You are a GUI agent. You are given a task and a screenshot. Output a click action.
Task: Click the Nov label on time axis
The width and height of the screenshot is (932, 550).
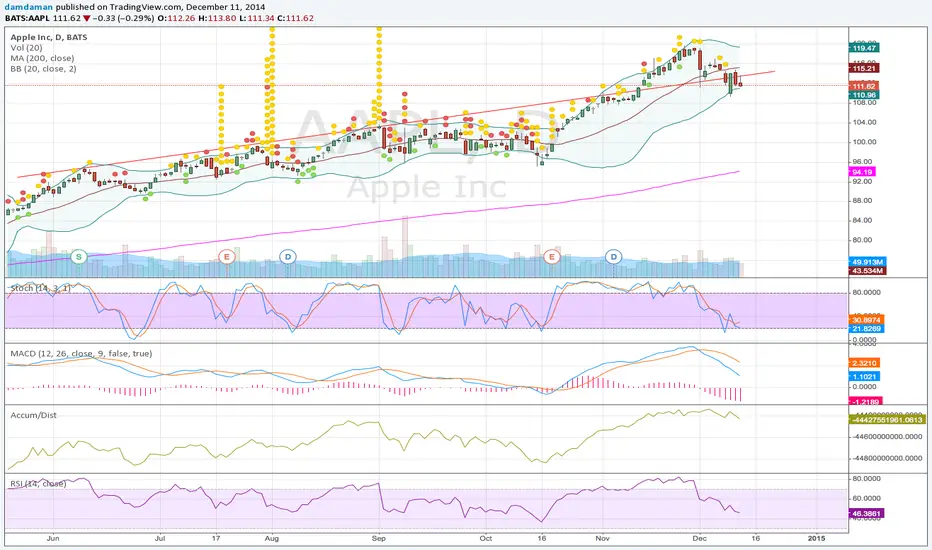603,538
